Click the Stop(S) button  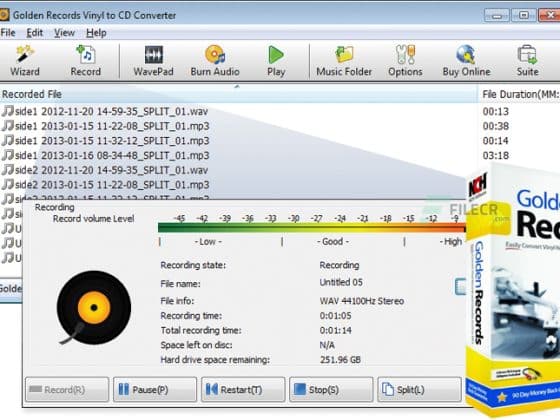(x=331, y=389)
